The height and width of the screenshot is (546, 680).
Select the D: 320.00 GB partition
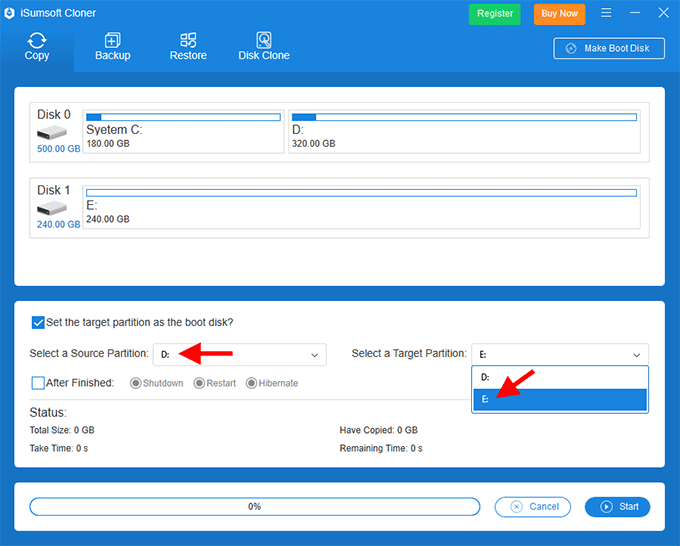[464, 131]
